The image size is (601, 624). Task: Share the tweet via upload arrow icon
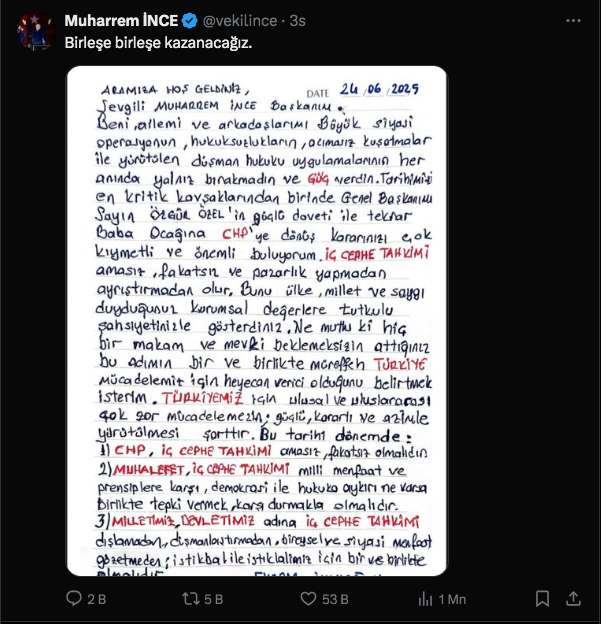[x=573, y=598]
